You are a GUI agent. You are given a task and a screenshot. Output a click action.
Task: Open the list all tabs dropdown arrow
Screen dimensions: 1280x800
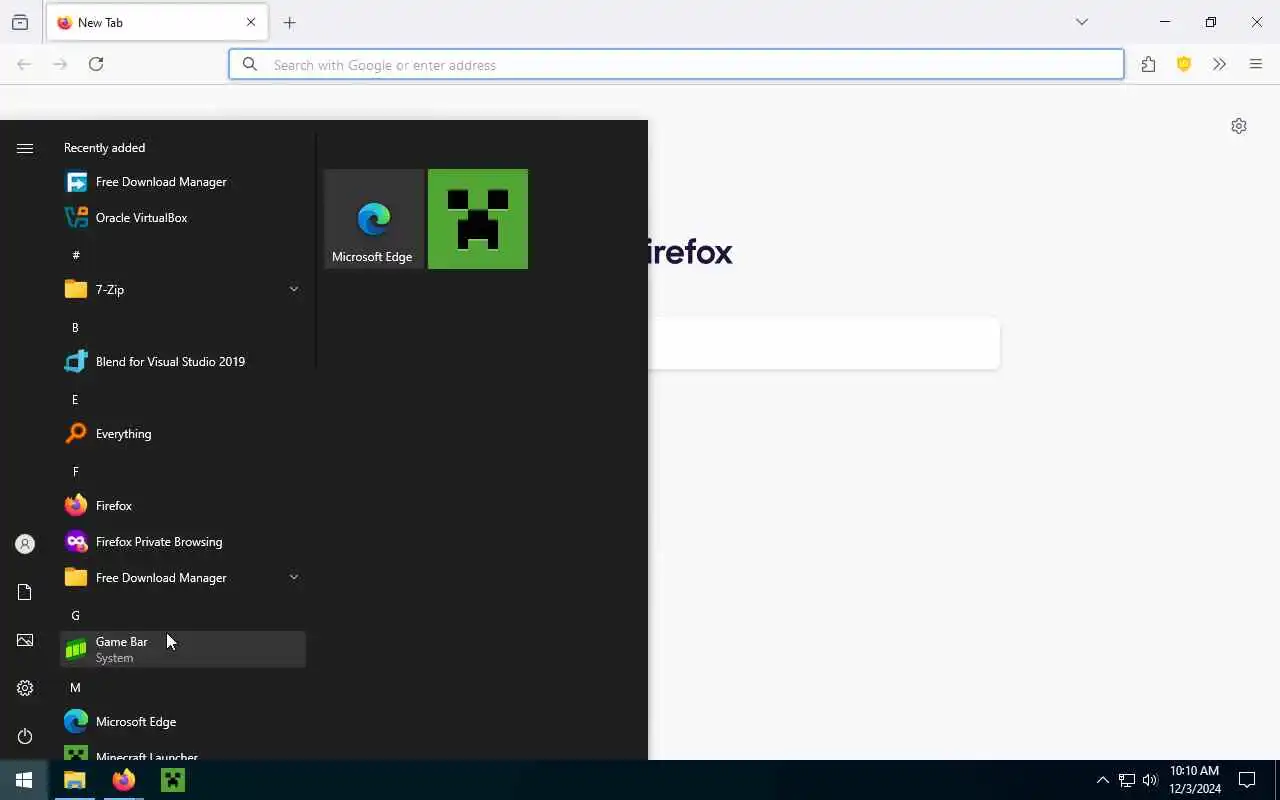click(x=1082, y=22)
